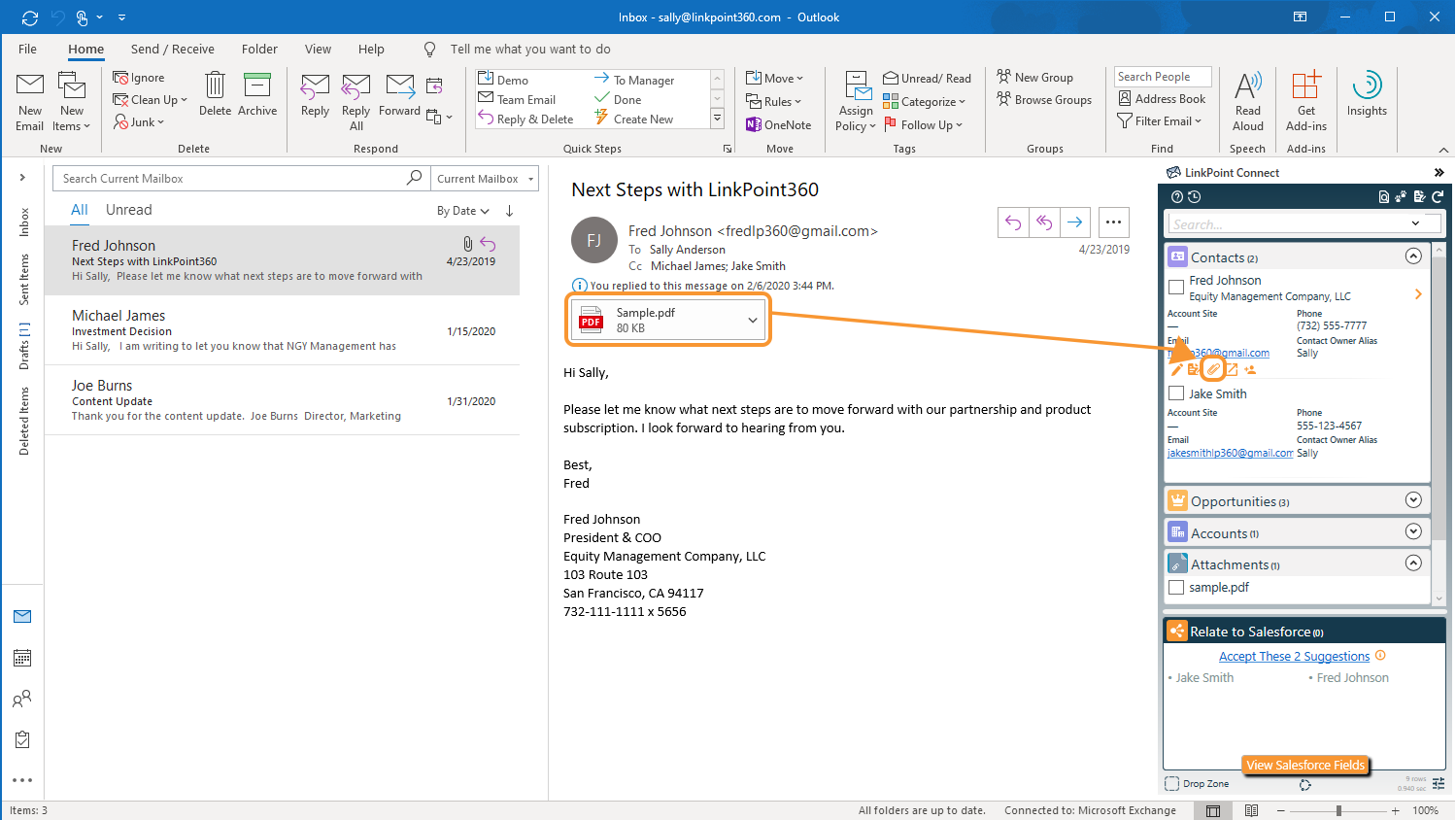The height and width of the screenshot is (820, 1456).
Task: Open LinkPoint search box dropdown arrow
Action: [1415, 223]
